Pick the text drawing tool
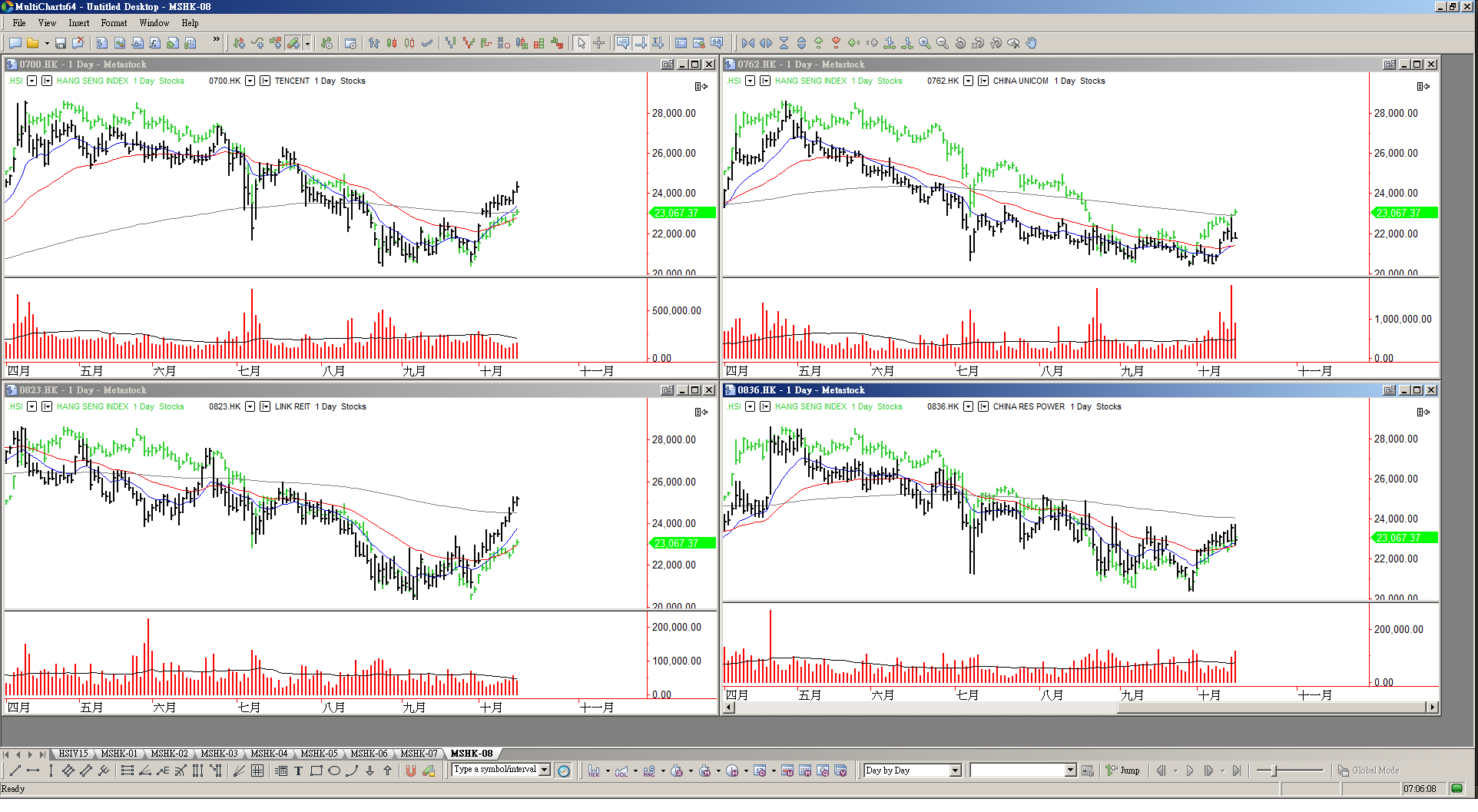The width and height of the screenshot is (1478, 812). [x=299, y=771]
